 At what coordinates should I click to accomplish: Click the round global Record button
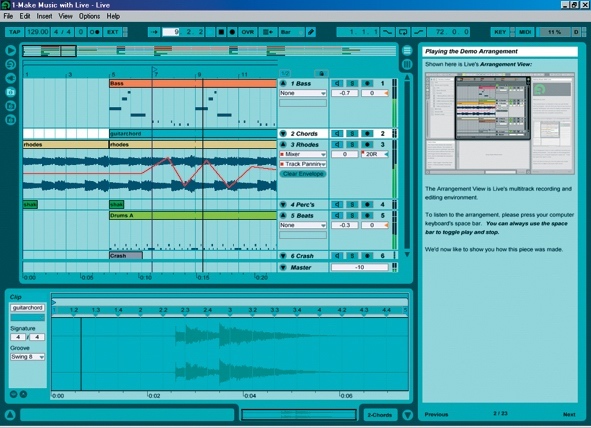(x=232, y=32)
